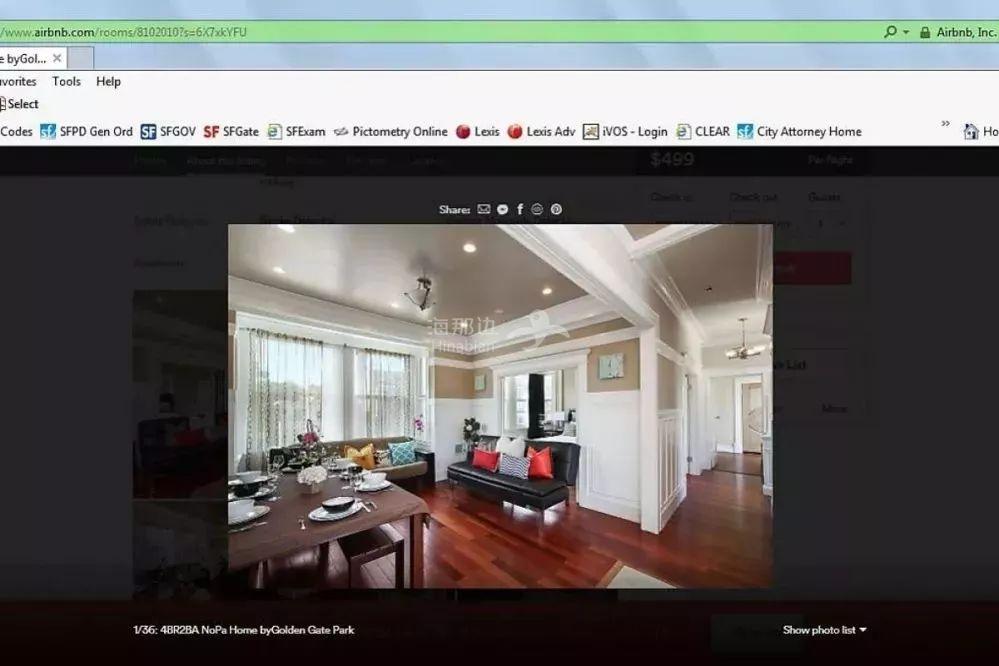999x666 pixels.
Task: Close the current browser tab
Action: pos(57,58)
